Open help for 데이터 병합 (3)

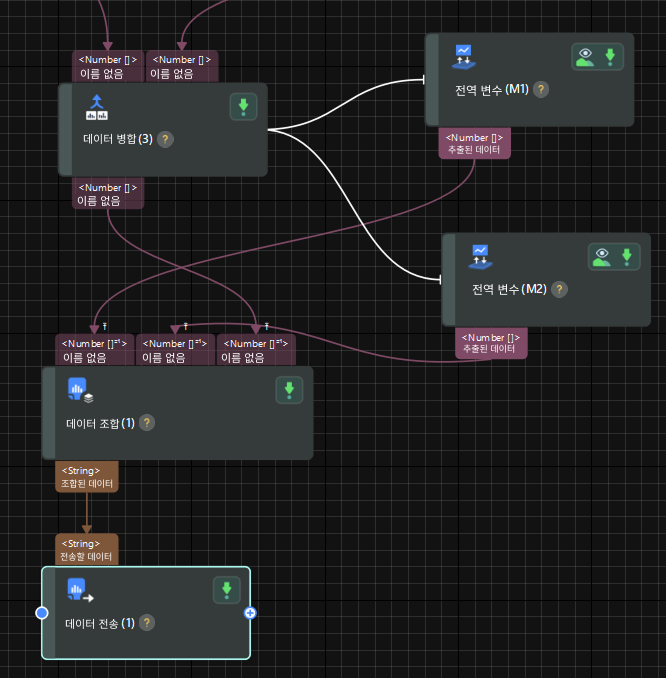click(165, 139)
